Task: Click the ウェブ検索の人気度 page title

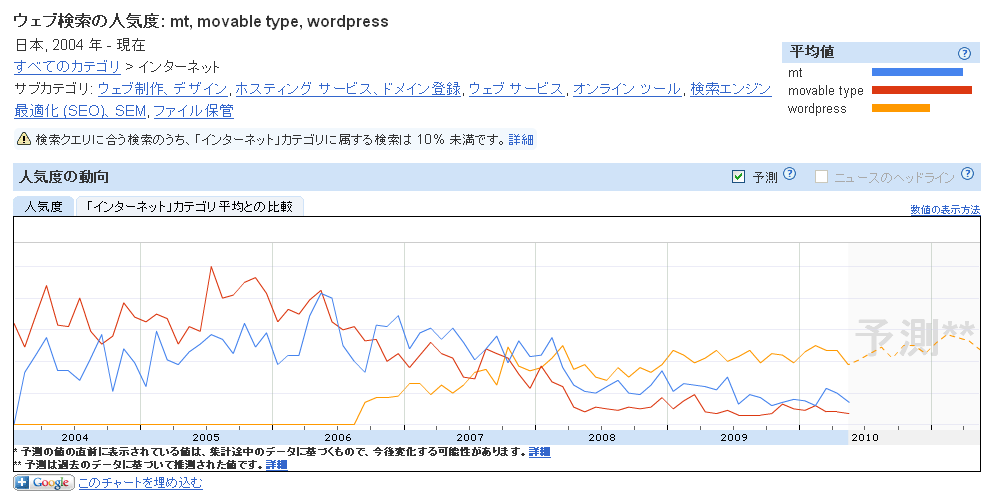Action: (201, 21)
